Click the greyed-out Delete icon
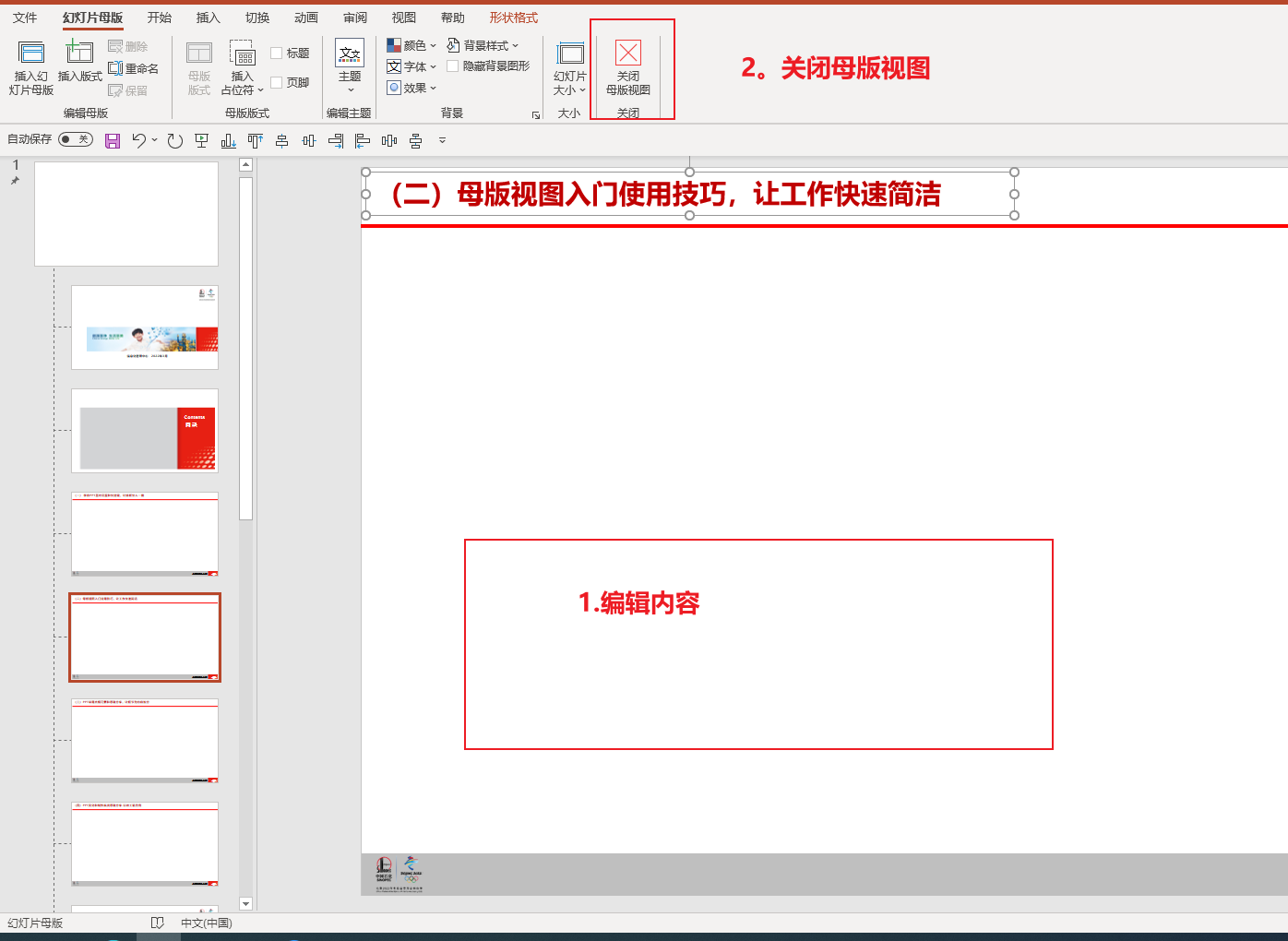This screenshot has height=941, width=1288. tap(115, 46)
